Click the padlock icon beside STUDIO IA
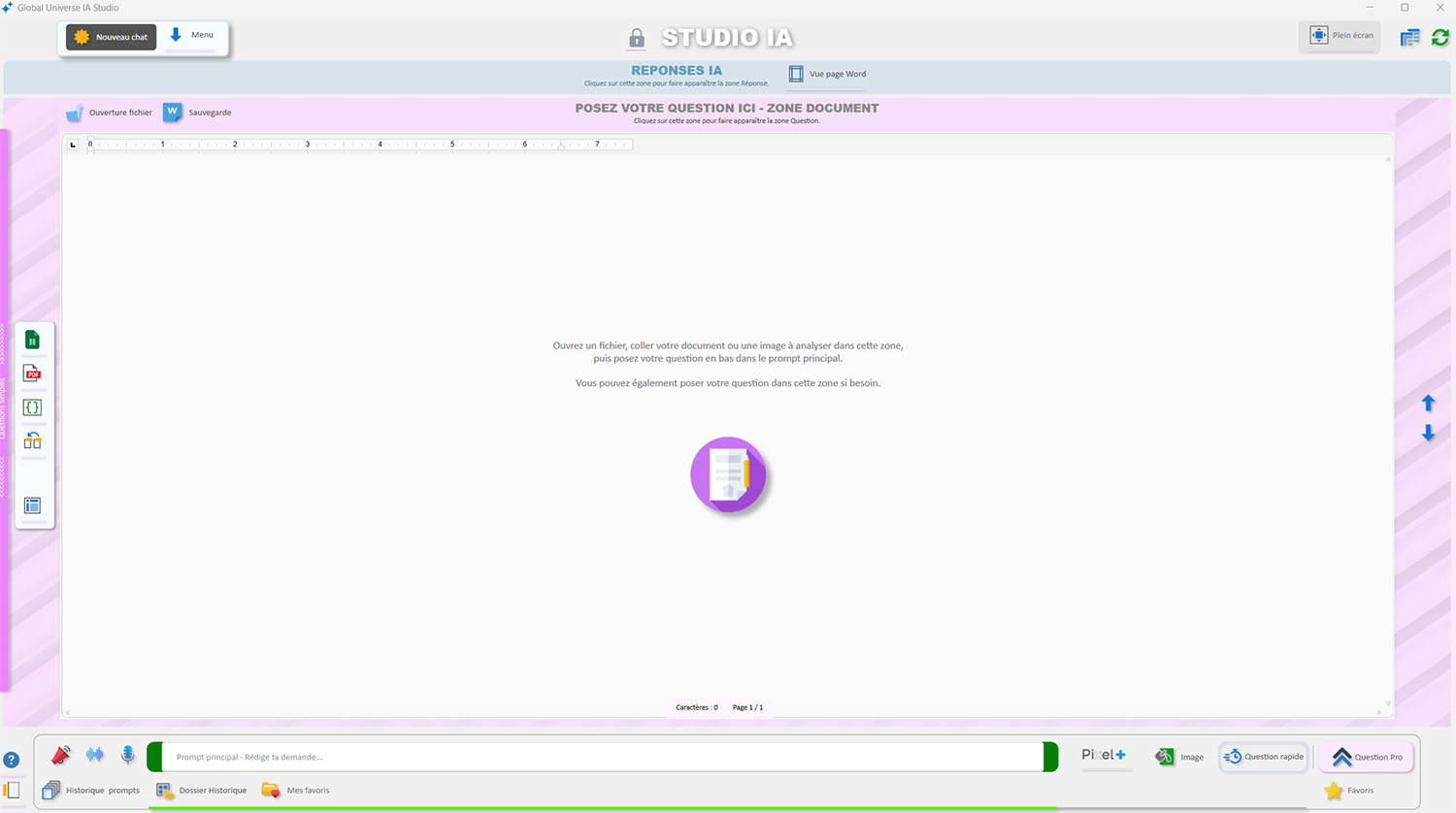 (637, 38)
